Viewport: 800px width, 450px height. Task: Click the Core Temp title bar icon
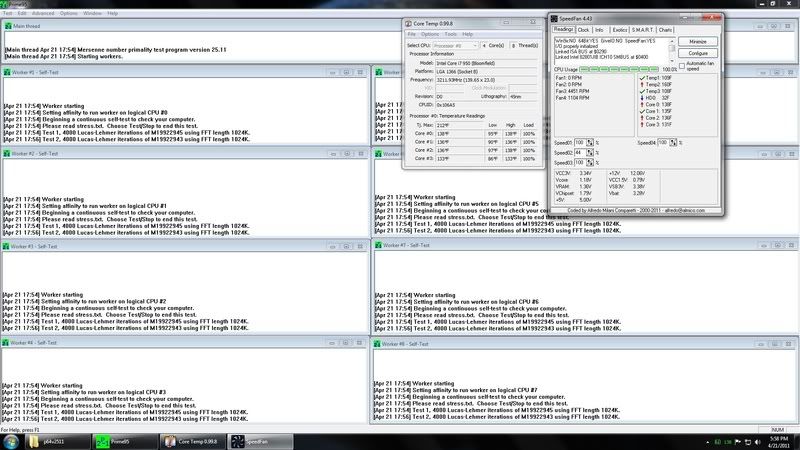pyautogui.click(x=408, y=23)
